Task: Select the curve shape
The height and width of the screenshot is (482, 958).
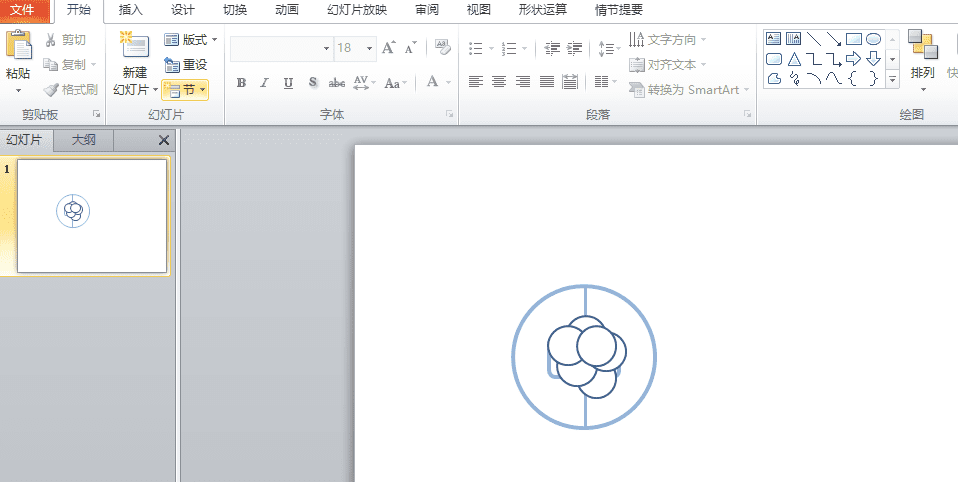Action: [833, 78]
